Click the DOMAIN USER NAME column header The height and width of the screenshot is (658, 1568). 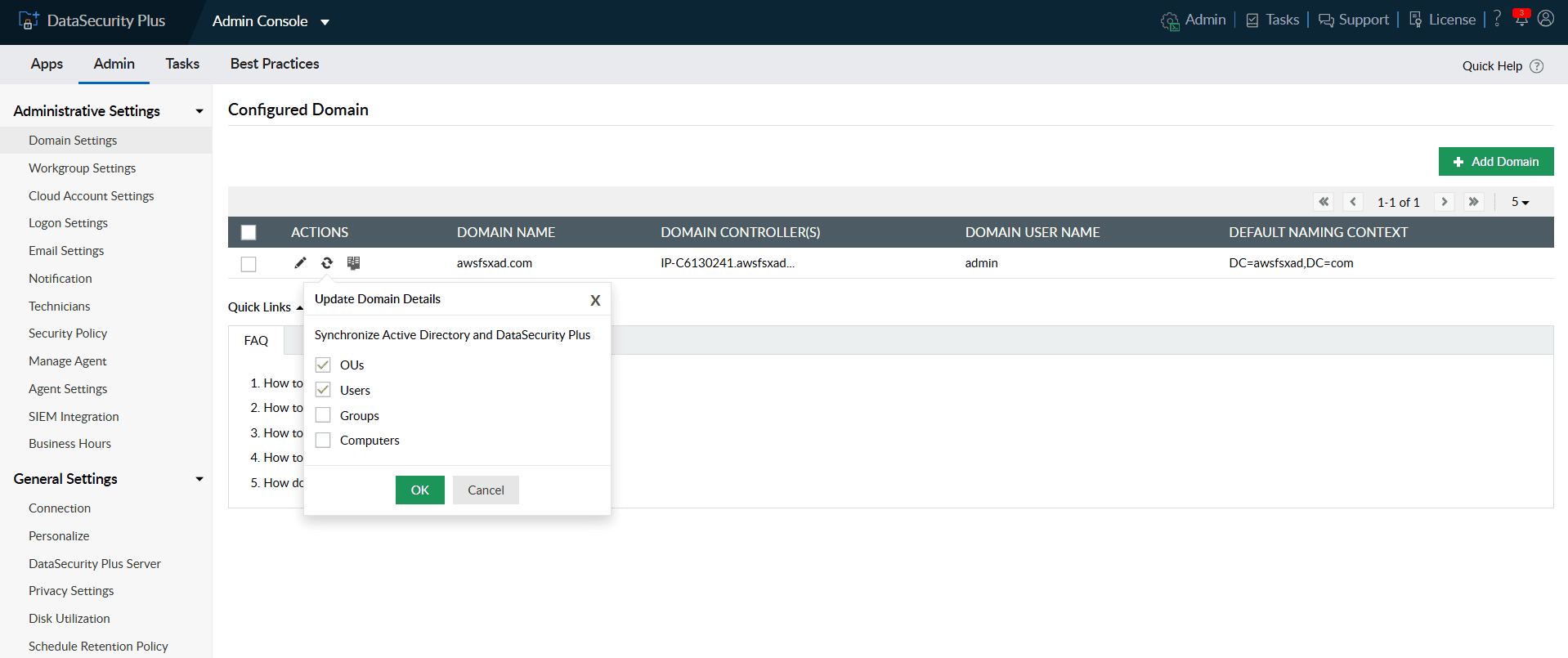pyautogui.click(x=1033, y=232)
